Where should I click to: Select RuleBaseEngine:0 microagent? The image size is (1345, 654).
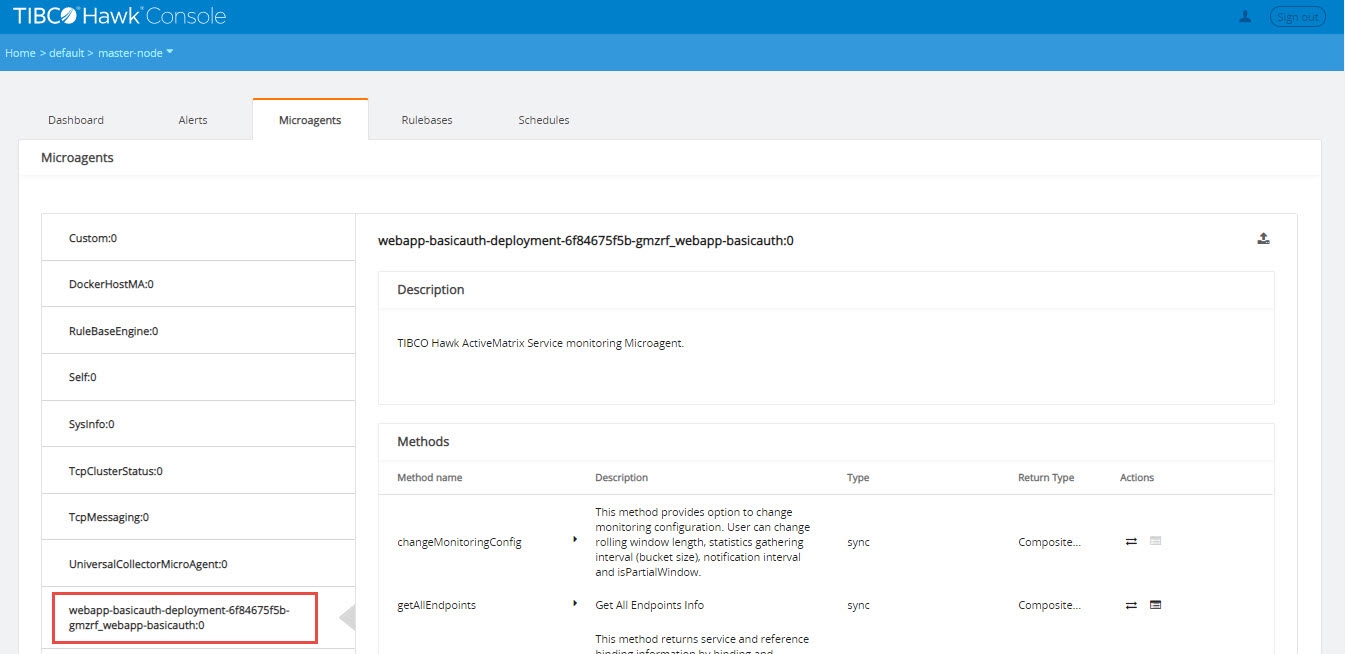[x=198, y=331]
